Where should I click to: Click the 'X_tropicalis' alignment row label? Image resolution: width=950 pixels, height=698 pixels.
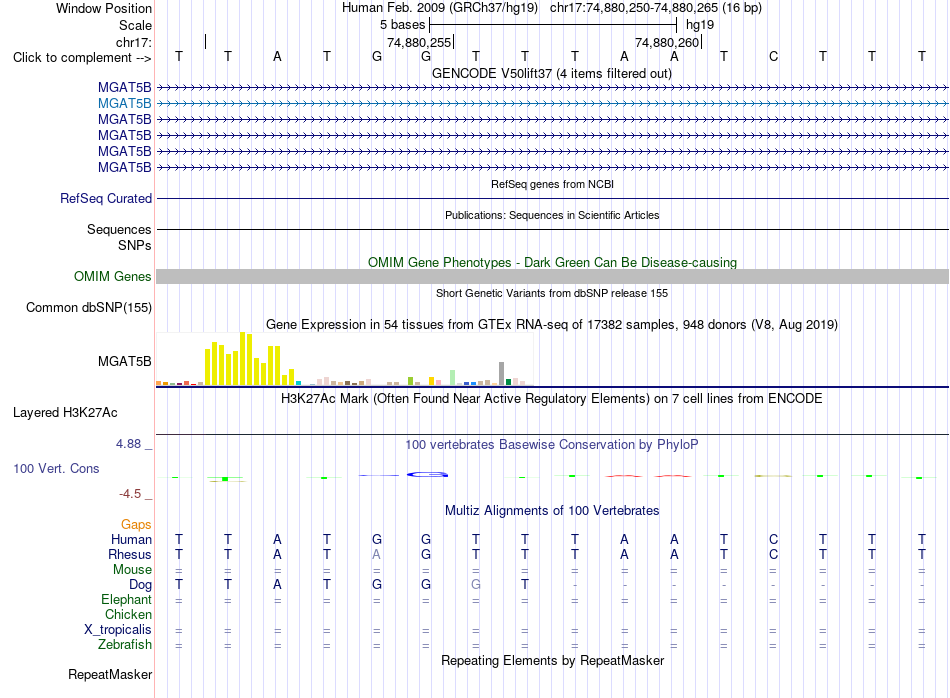tap(118, 630)
